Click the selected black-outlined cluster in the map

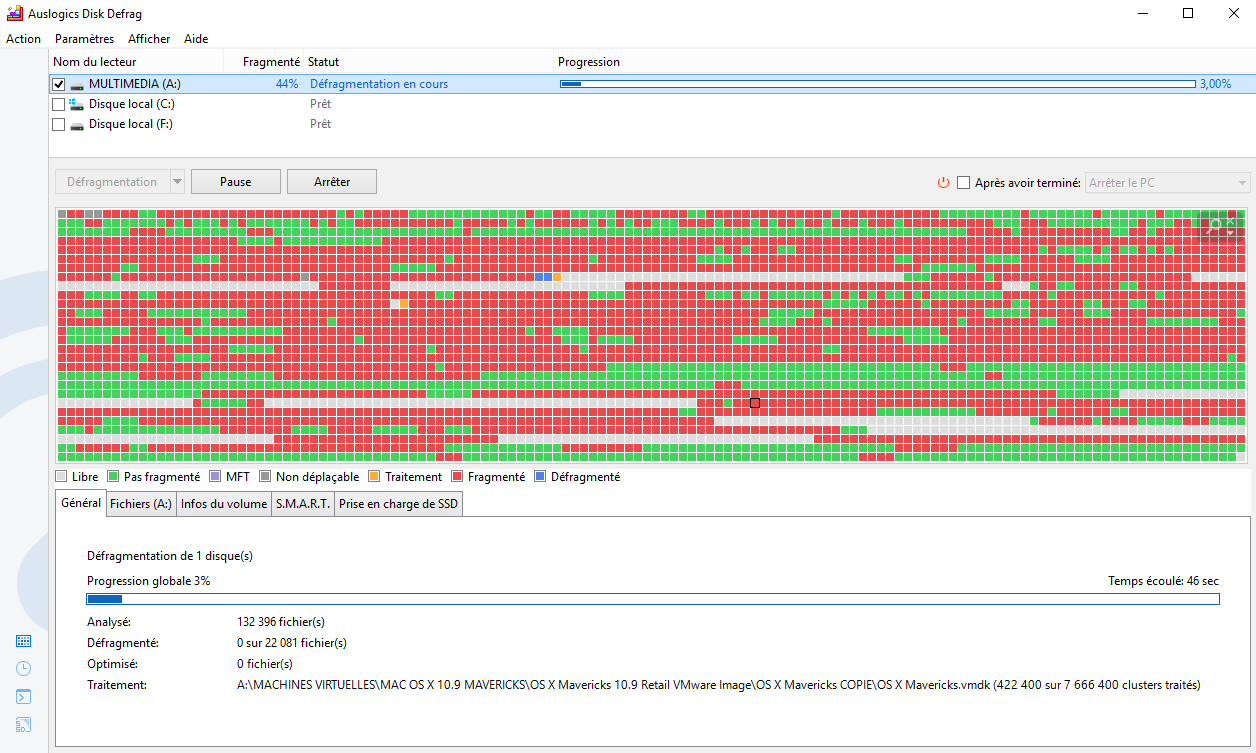coord(755,403)
